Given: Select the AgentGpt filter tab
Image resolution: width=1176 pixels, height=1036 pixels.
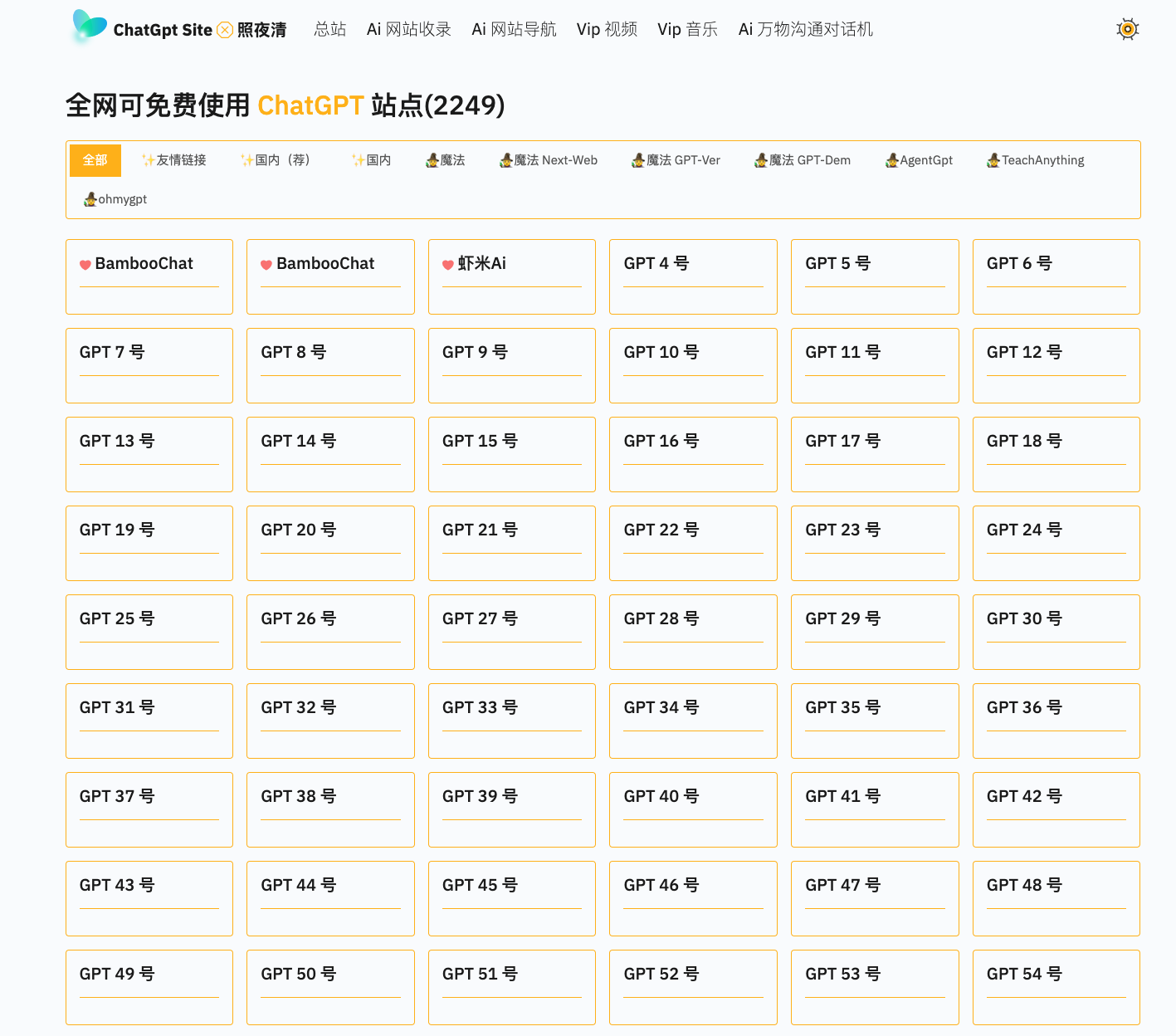Looking at the screenshot, I should 919,160.
